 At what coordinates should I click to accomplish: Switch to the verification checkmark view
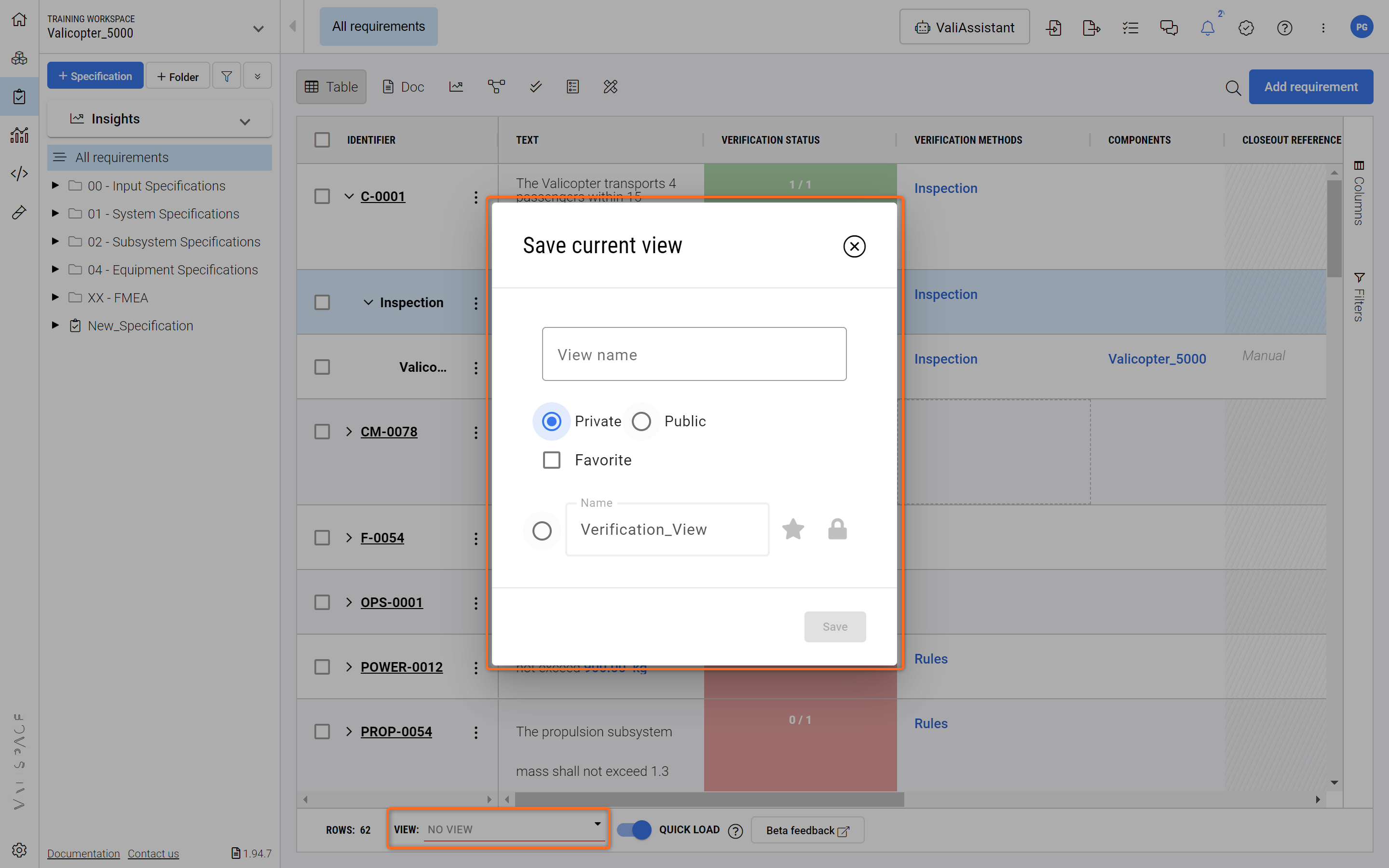(x=535, y=87)
